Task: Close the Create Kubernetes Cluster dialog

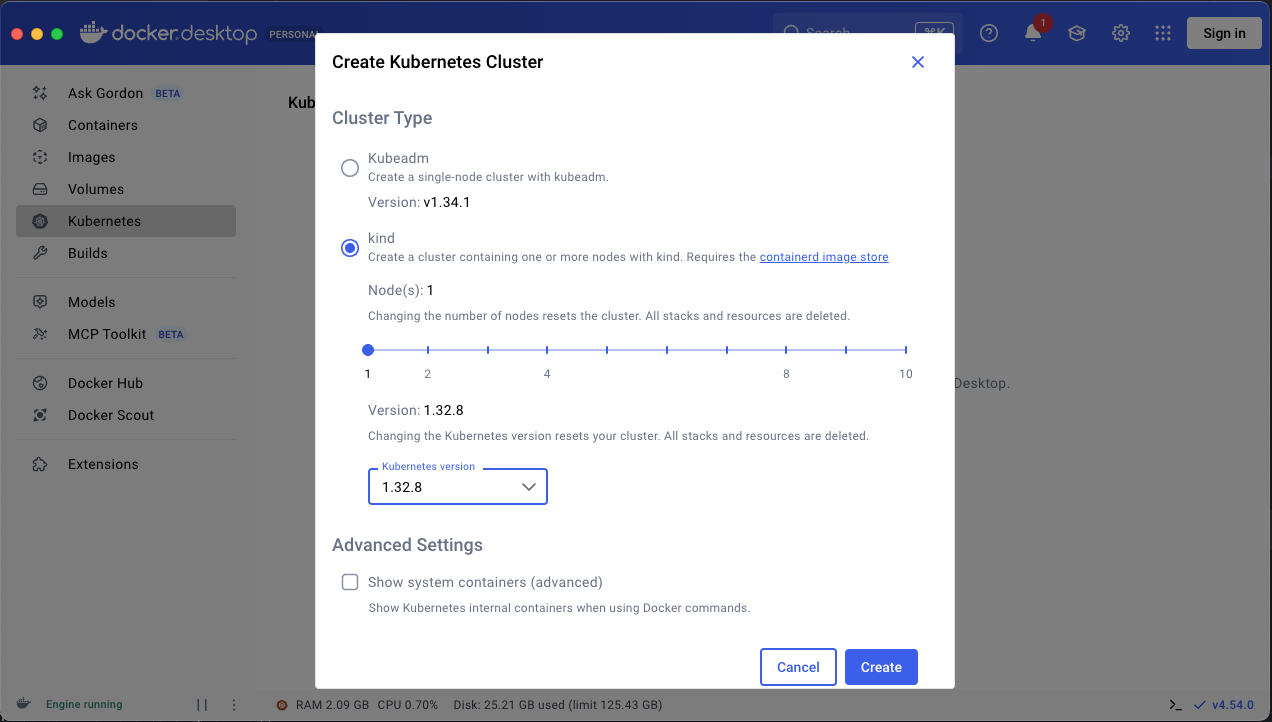Action: pyautogui.click(x=918, y=62)
